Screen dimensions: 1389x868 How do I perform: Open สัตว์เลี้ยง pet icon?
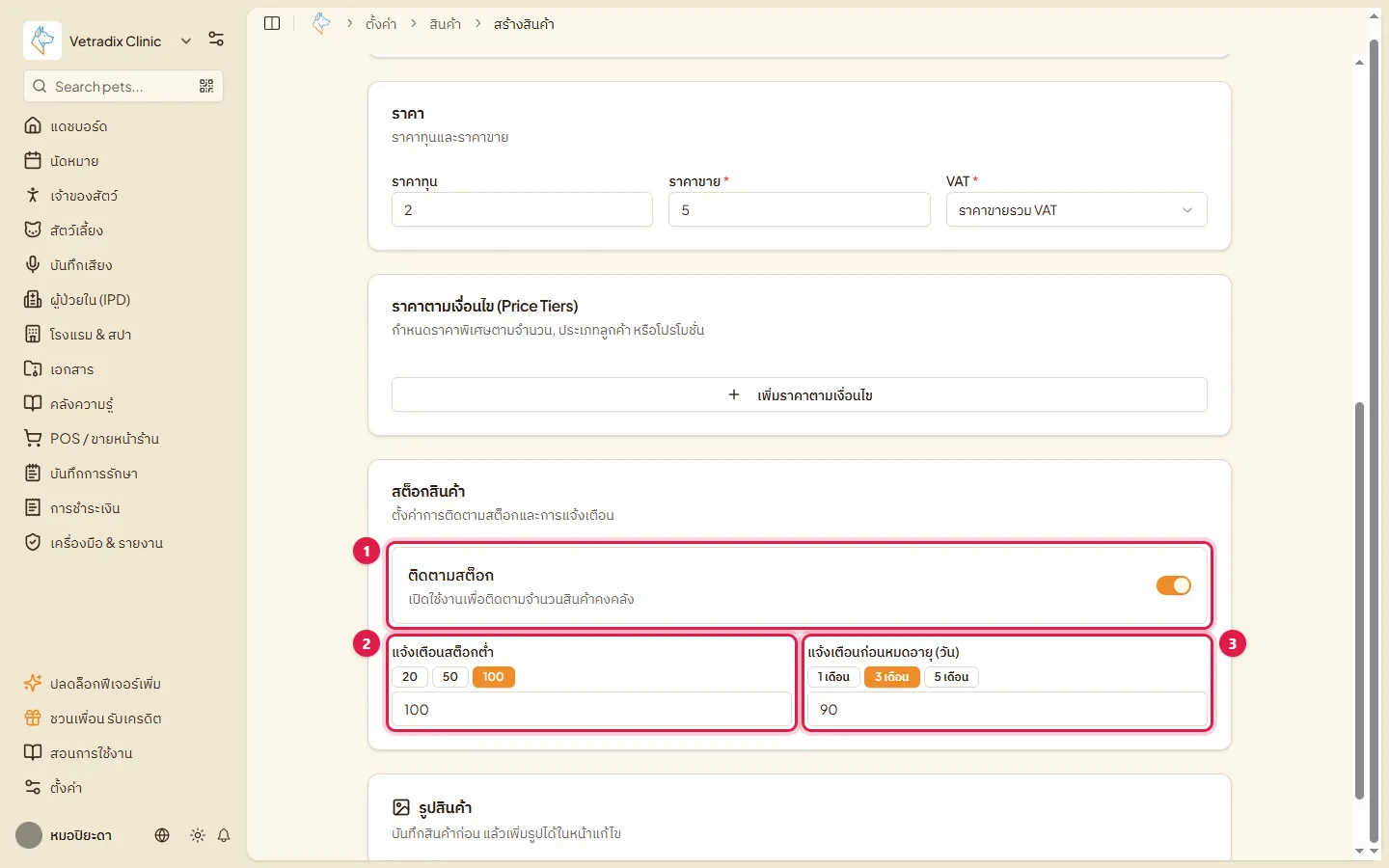[33, 230]
